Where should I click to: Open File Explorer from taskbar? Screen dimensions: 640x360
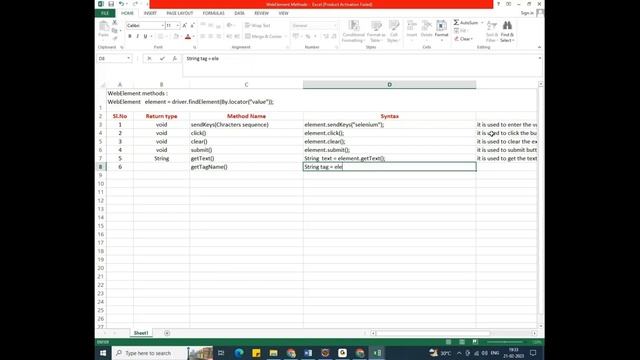click(273, 353)
